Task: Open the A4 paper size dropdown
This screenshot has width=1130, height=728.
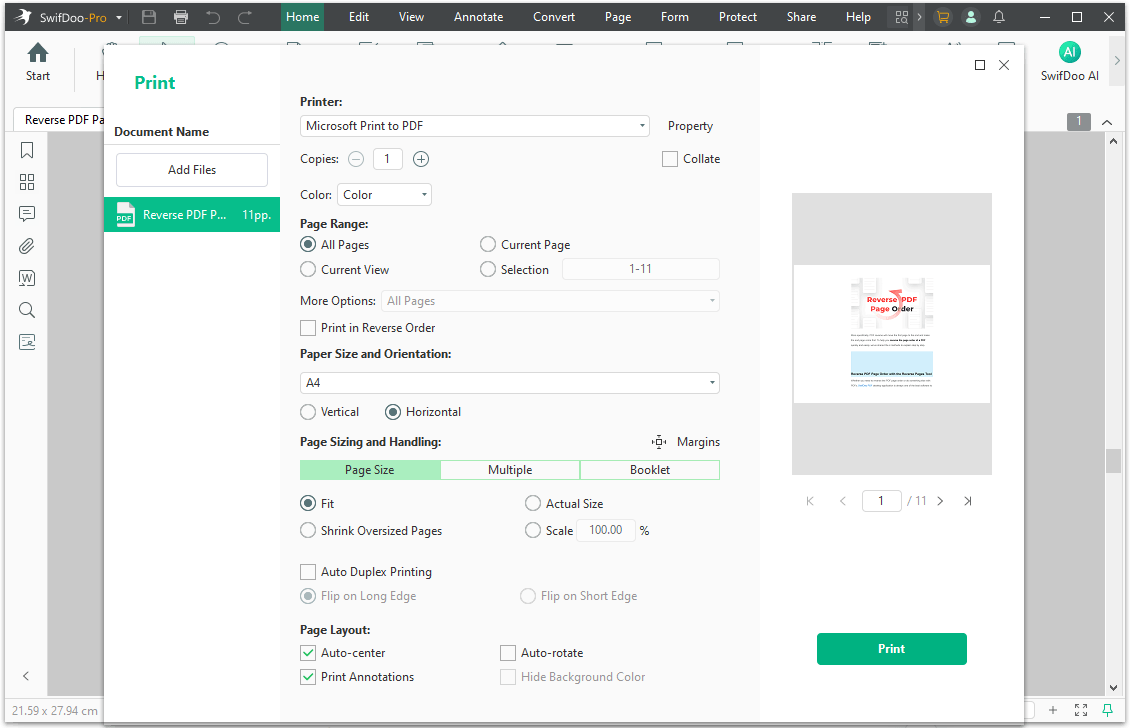Action: (510, 383)
